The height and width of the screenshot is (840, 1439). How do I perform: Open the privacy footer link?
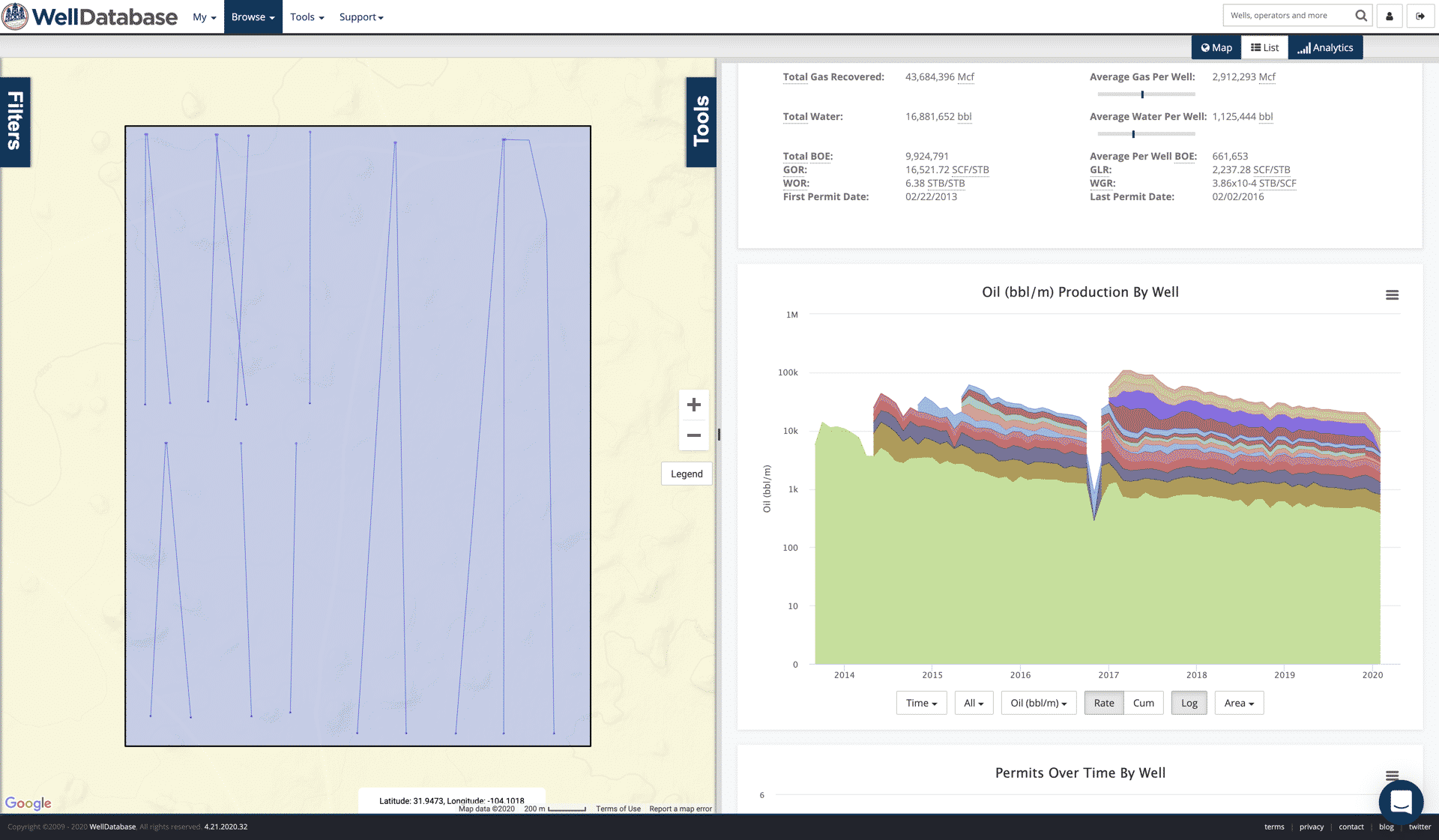[x=1312, y=827]
